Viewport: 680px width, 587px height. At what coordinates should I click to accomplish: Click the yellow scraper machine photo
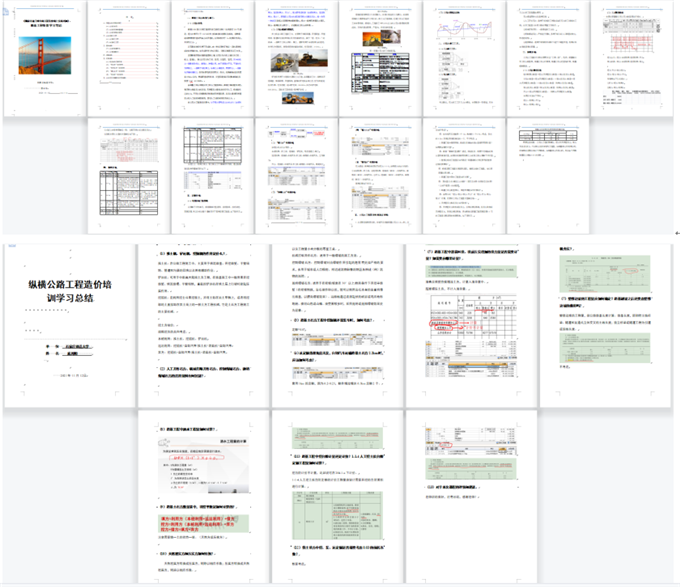coord(298,98)
